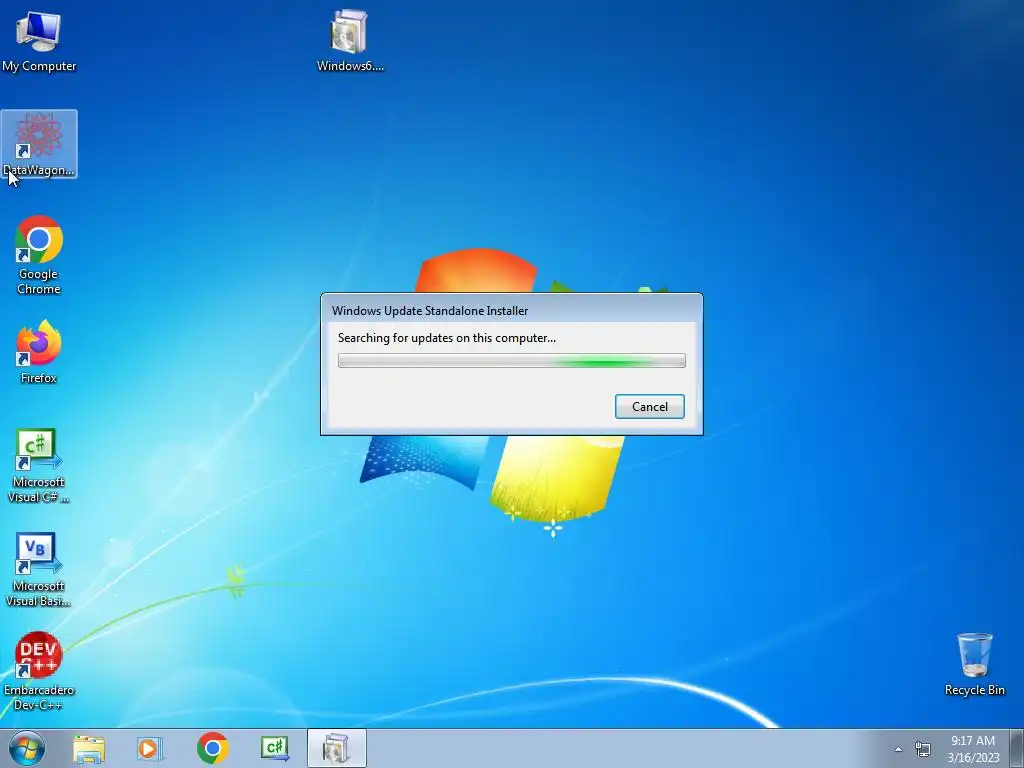Screen dimensions: 1024x768
Task: Select Microsoft Visual C# desktop shortcut
Action: click(39, 466)
